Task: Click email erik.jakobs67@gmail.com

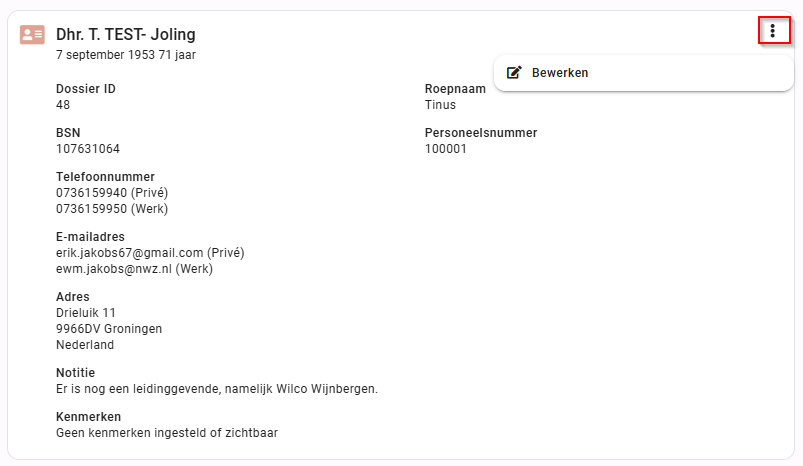Action: pos(130,253)
